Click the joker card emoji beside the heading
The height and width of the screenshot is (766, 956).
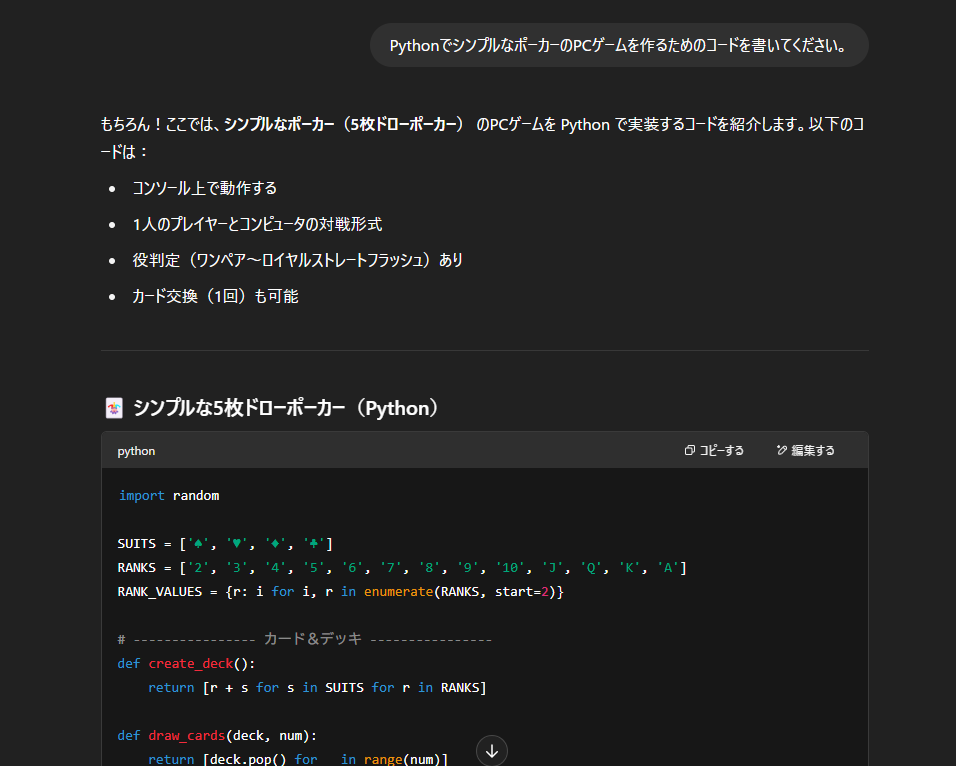114,408
